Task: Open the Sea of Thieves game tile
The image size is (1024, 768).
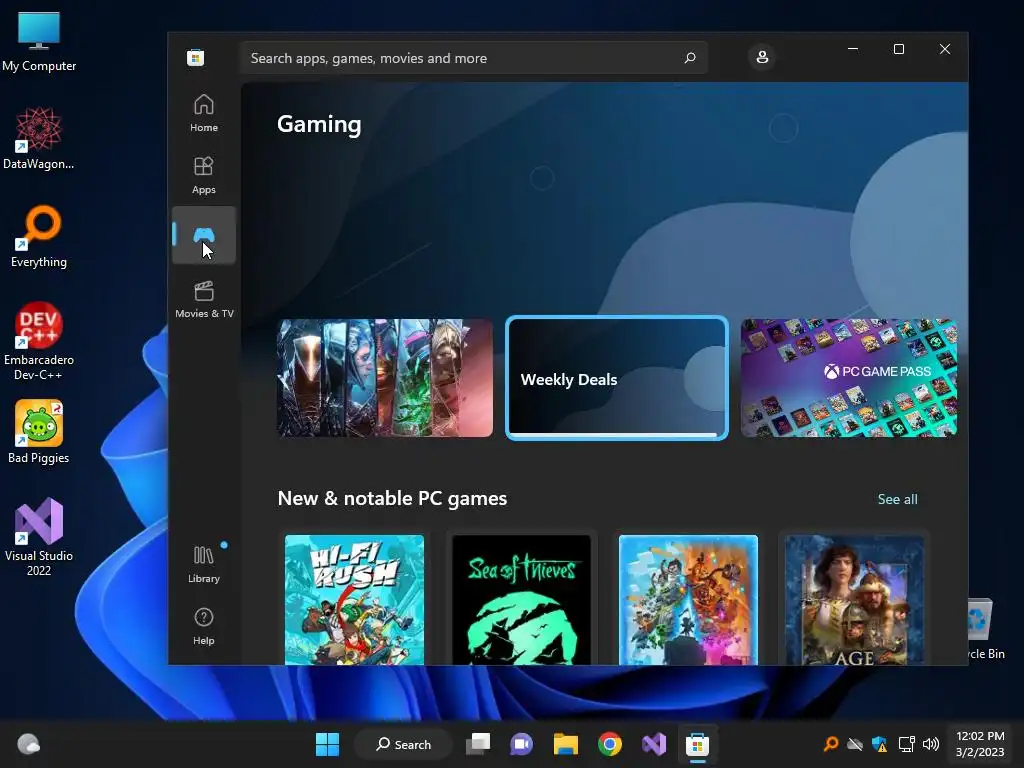Action: [x=522, y=600]
